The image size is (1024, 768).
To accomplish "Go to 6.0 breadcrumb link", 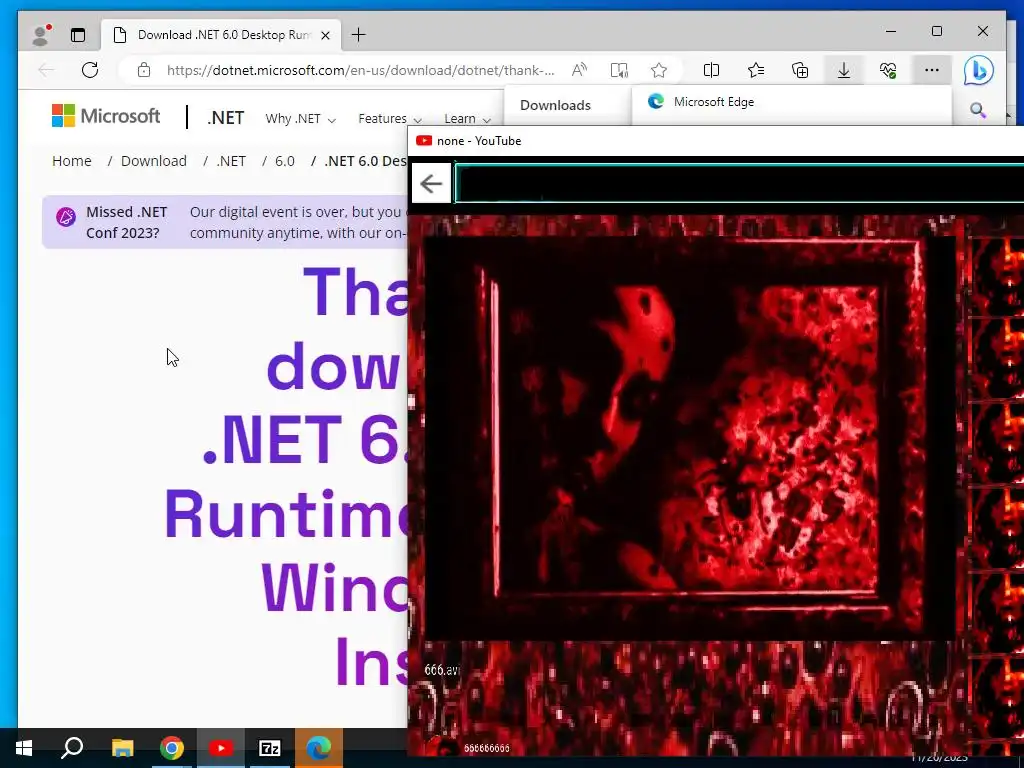I will coord(285,161).
